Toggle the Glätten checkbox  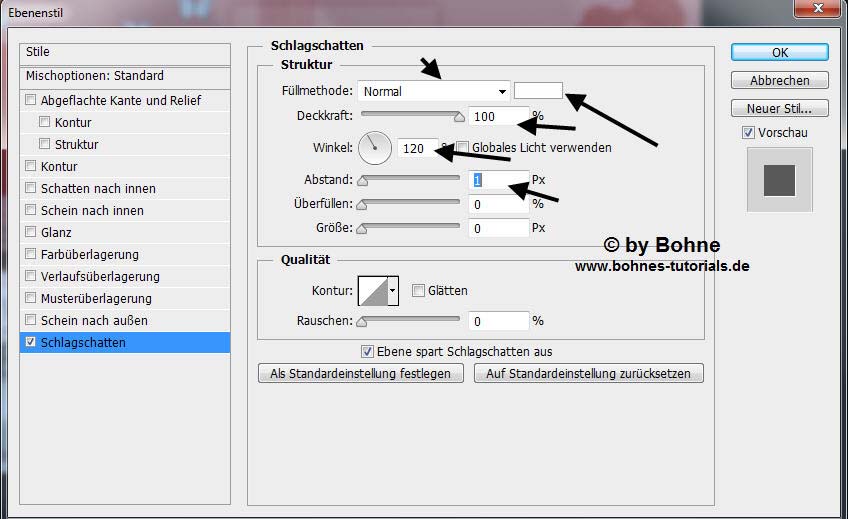[419, 291]
